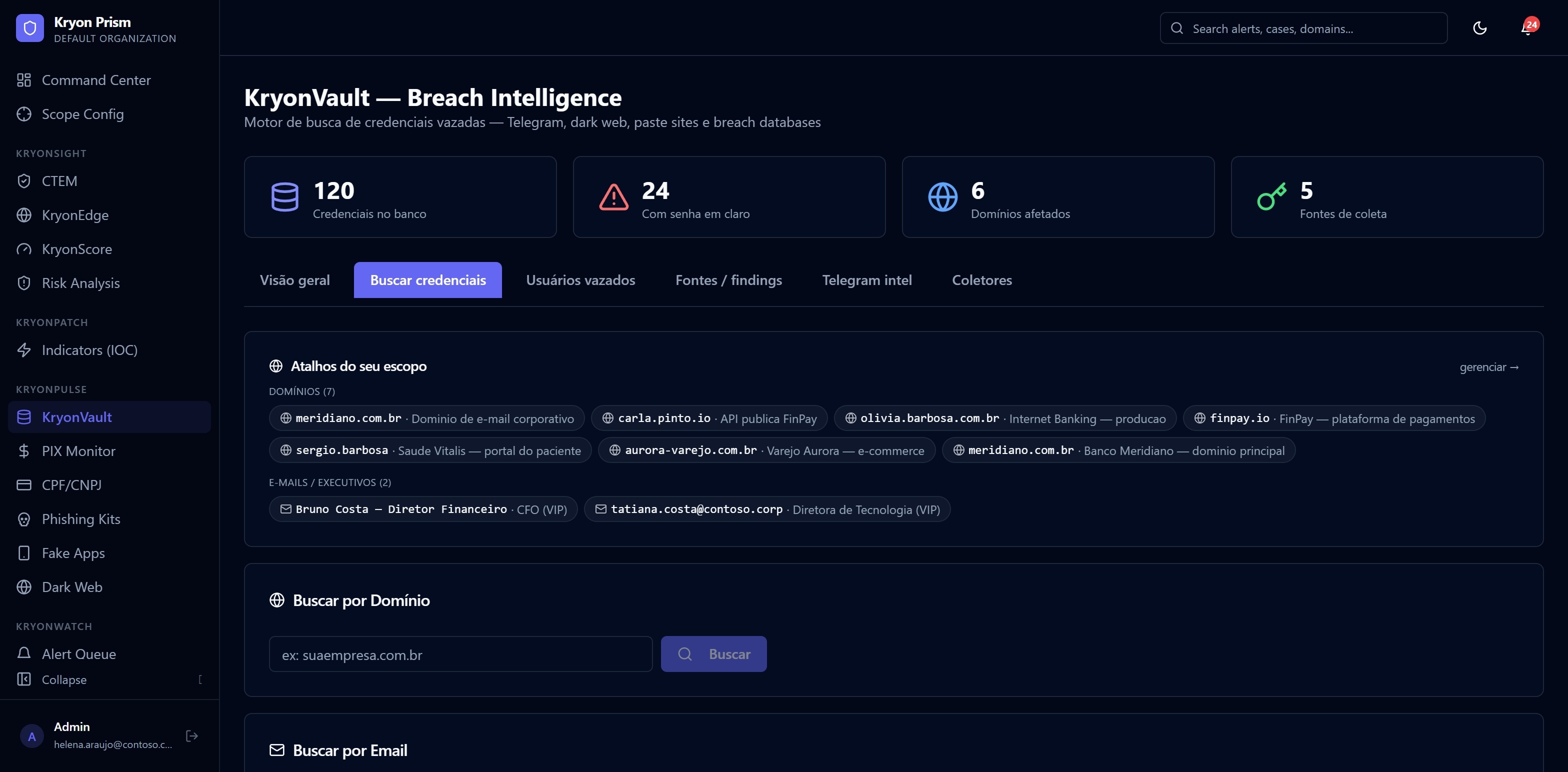
Task: Open Command Center in the sidebar
Action: tap(109, 80)
